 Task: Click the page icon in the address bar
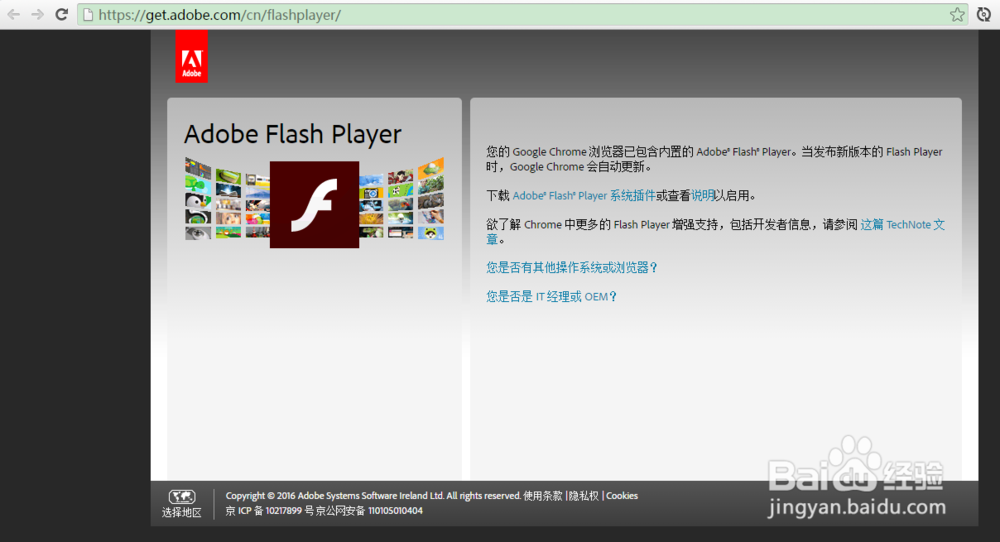coord(88,15)
